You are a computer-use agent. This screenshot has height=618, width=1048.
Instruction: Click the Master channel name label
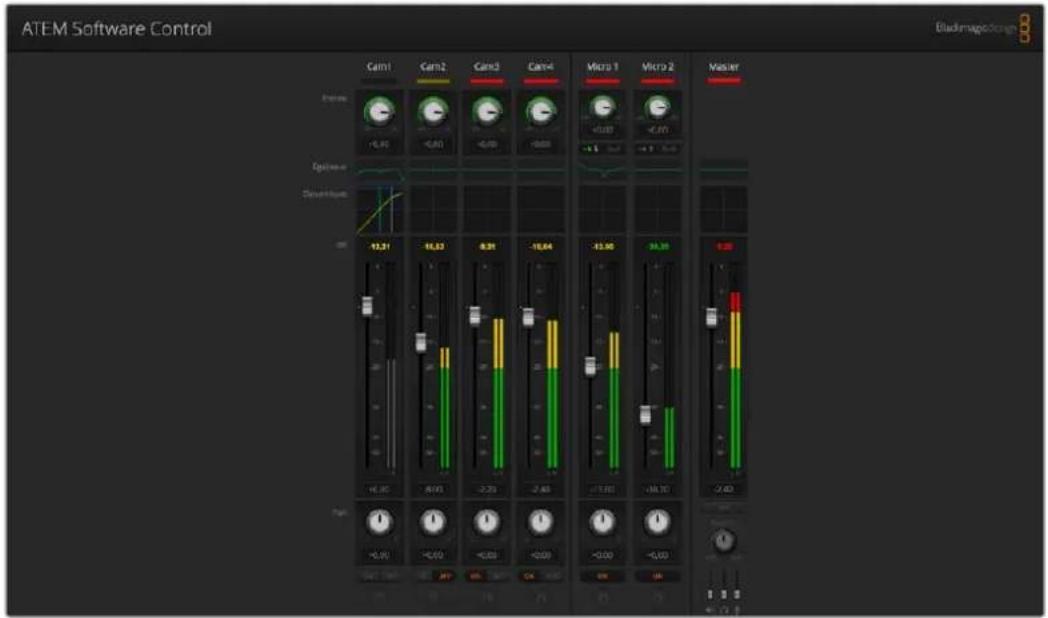(x=724, y=67)
